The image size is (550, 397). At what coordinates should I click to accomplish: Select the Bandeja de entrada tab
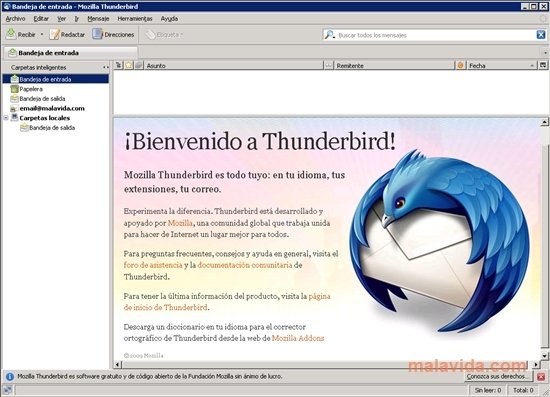pyautogui.click(x=70, y=53)
